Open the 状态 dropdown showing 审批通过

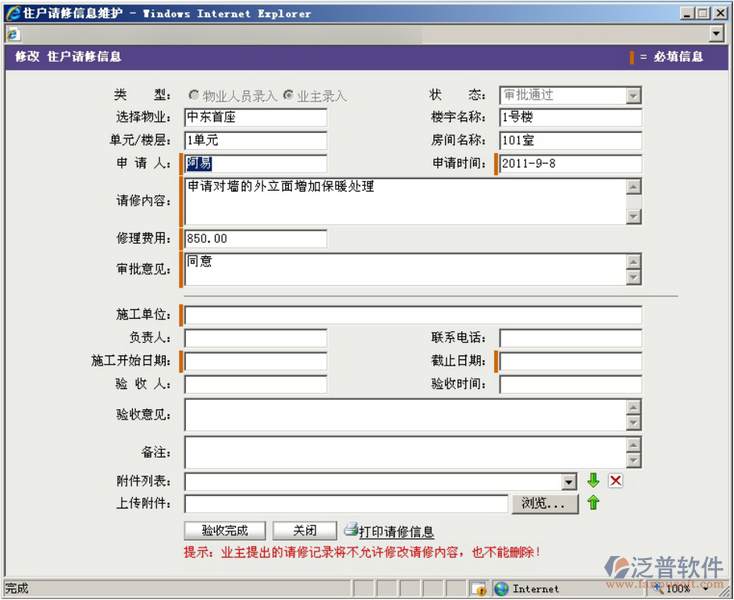point(633,96)
